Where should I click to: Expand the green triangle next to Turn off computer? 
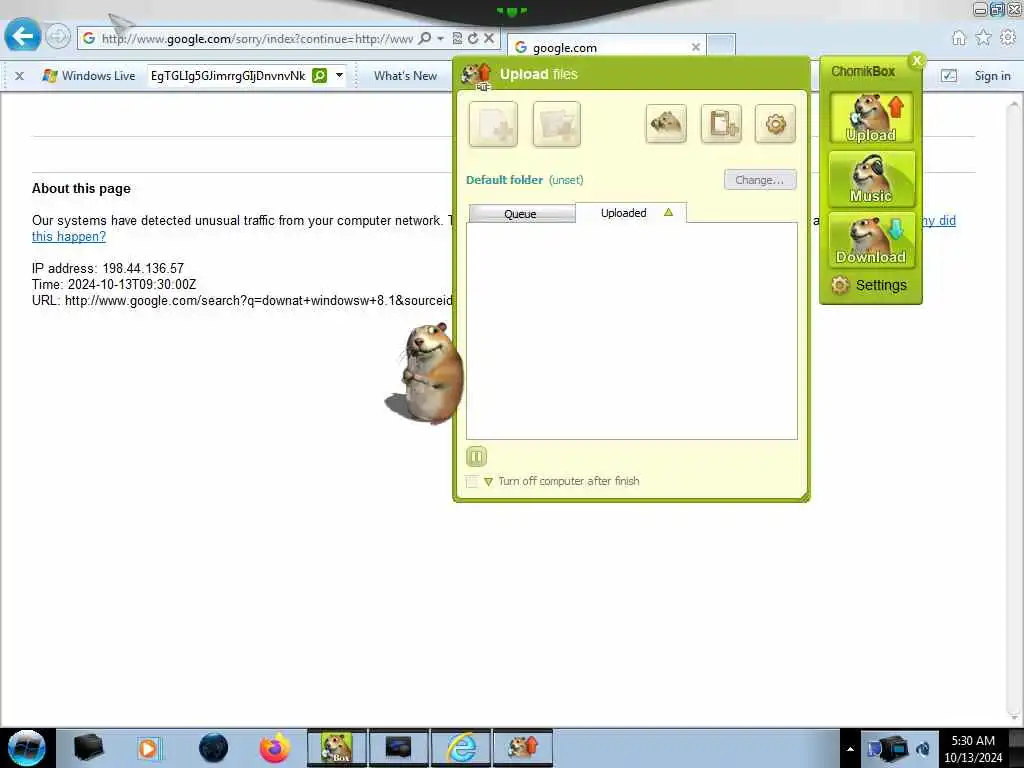488,482
